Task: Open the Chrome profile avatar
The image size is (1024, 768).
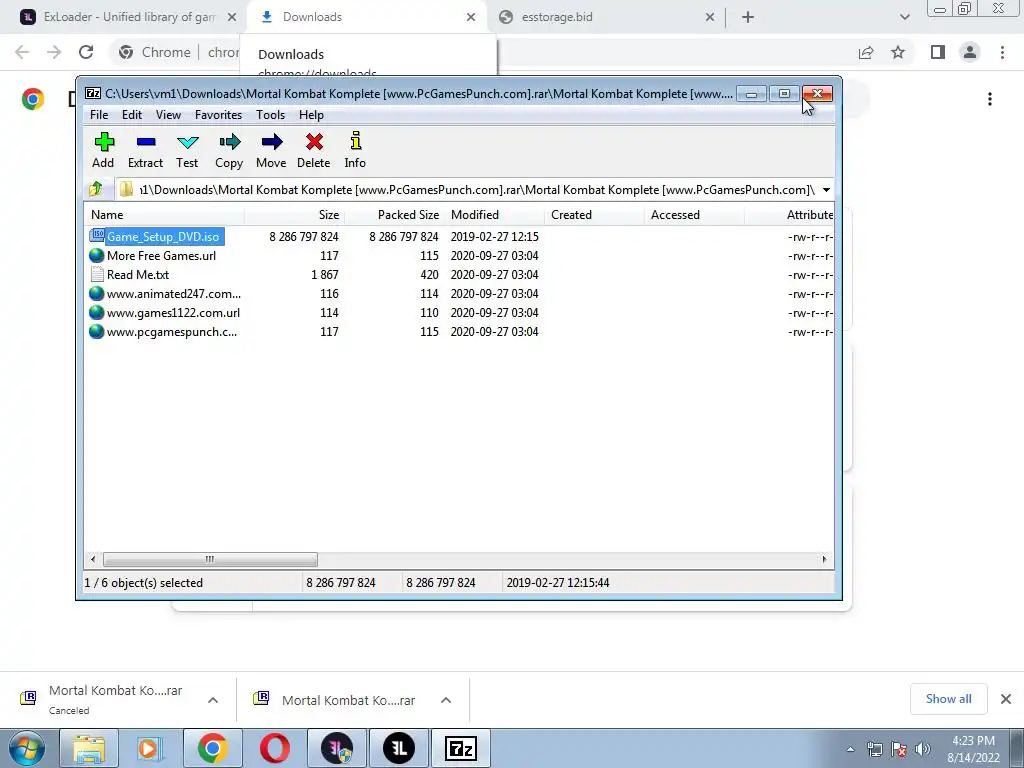Action: click(970, 52)
